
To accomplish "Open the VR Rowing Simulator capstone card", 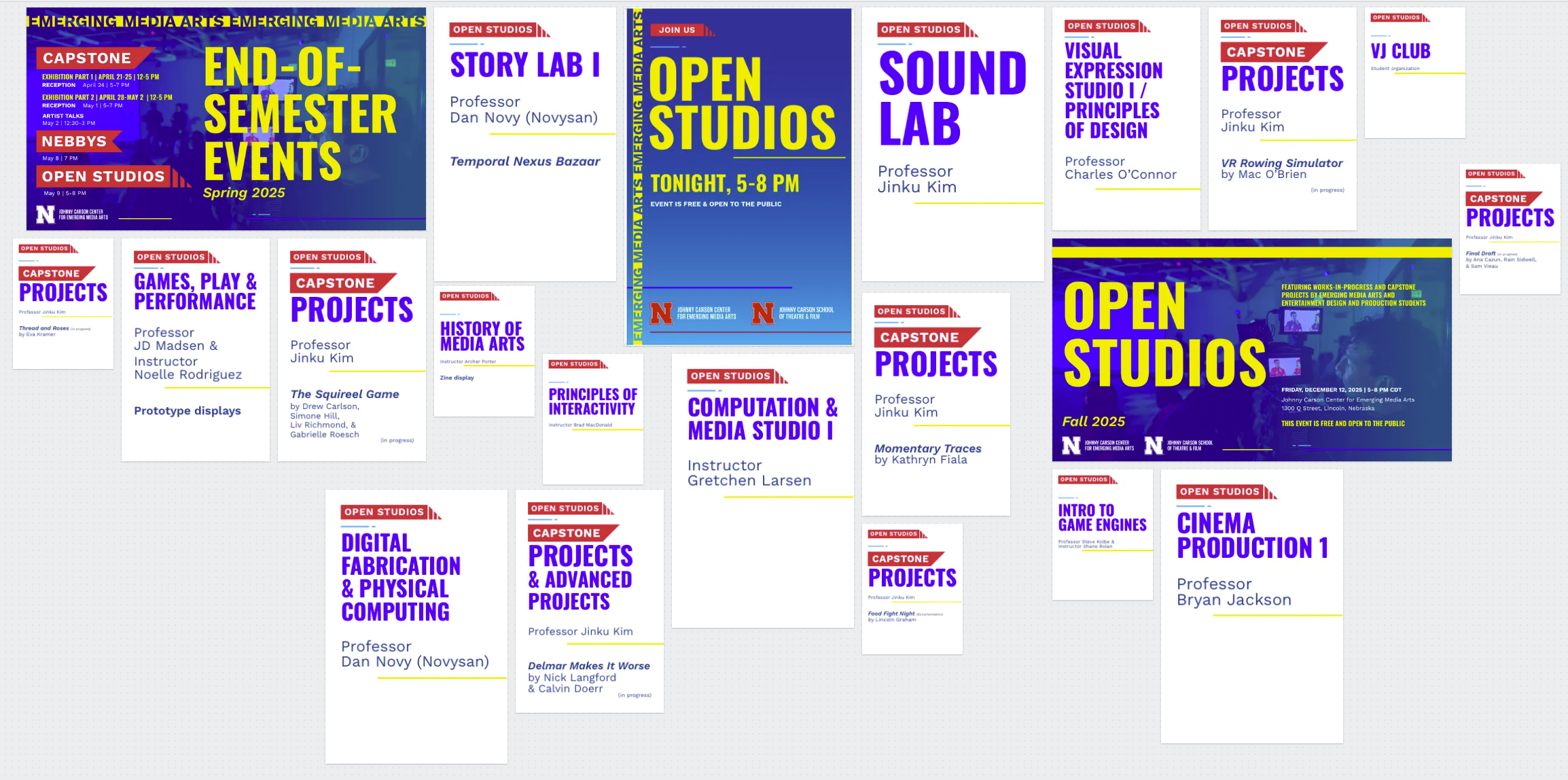I will [x=1282, y=119].
